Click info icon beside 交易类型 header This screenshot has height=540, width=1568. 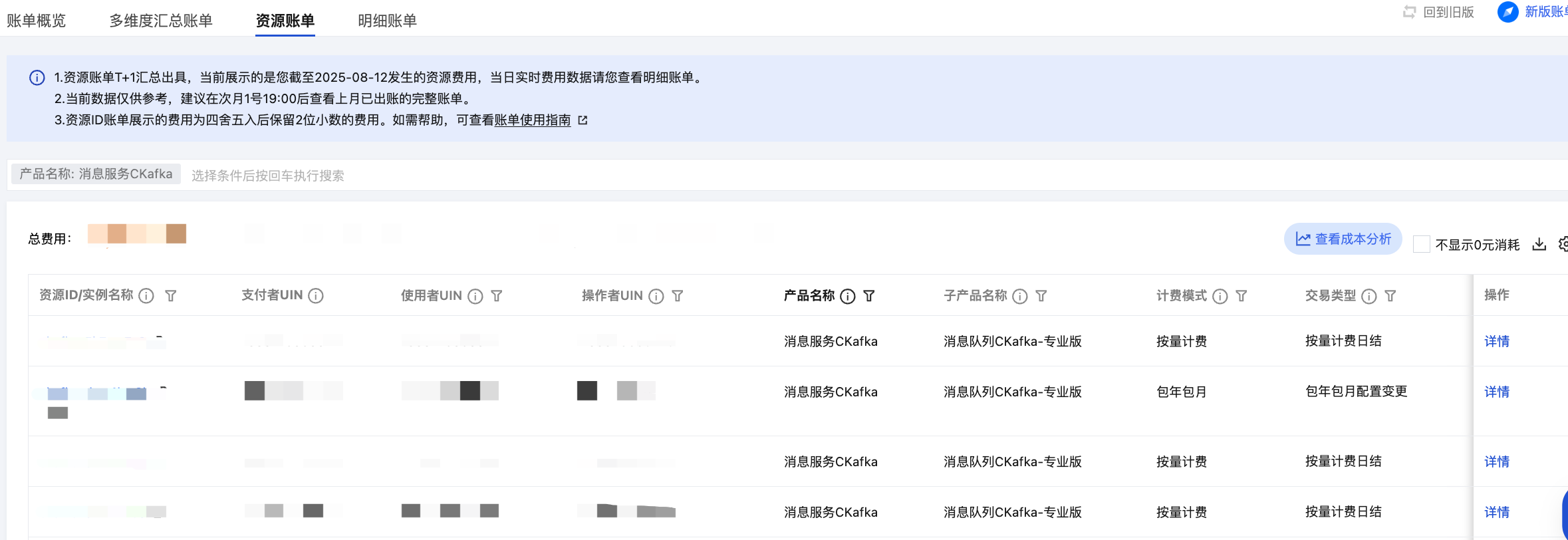pyautogui.click(x=1369, y=296)
